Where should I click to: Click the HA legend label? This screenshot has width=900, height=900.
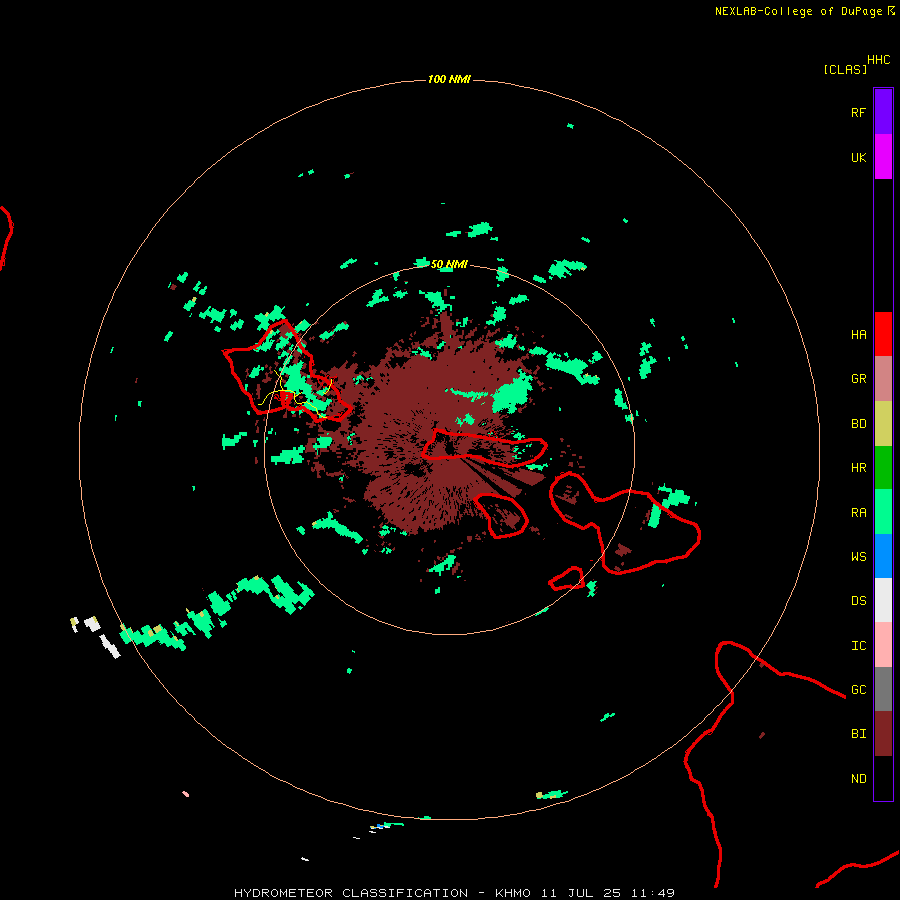click(x=858, y=335)
